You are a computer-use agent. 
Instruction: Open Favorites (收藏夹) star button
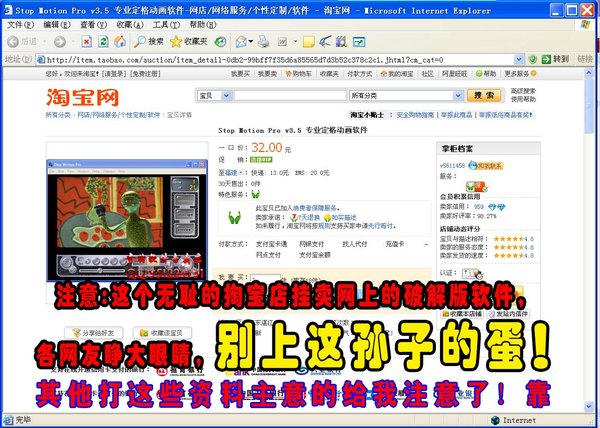click(x=189, y=42)
